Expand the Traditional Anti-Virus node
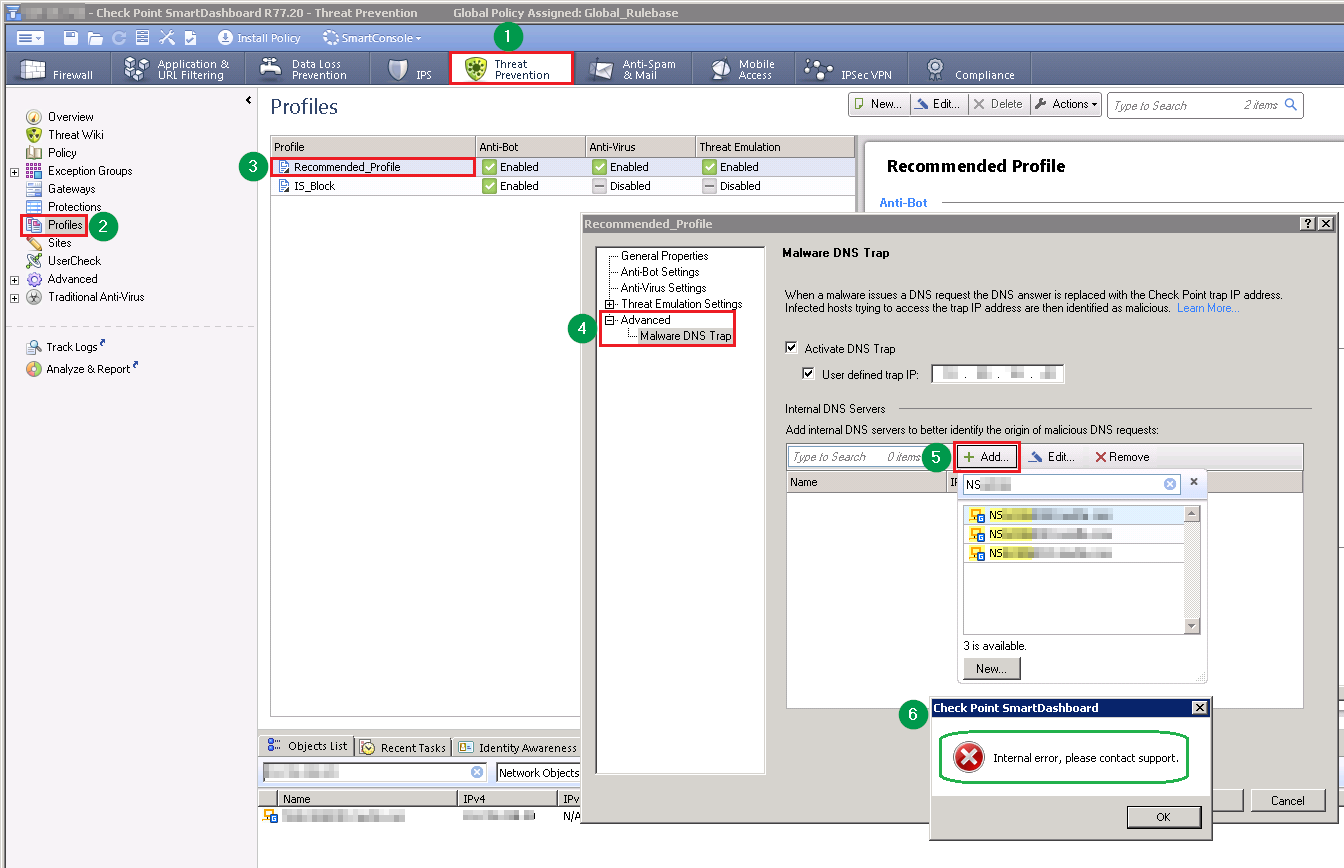Viewport: 1344px width, 868px height. tap(14, 298)
